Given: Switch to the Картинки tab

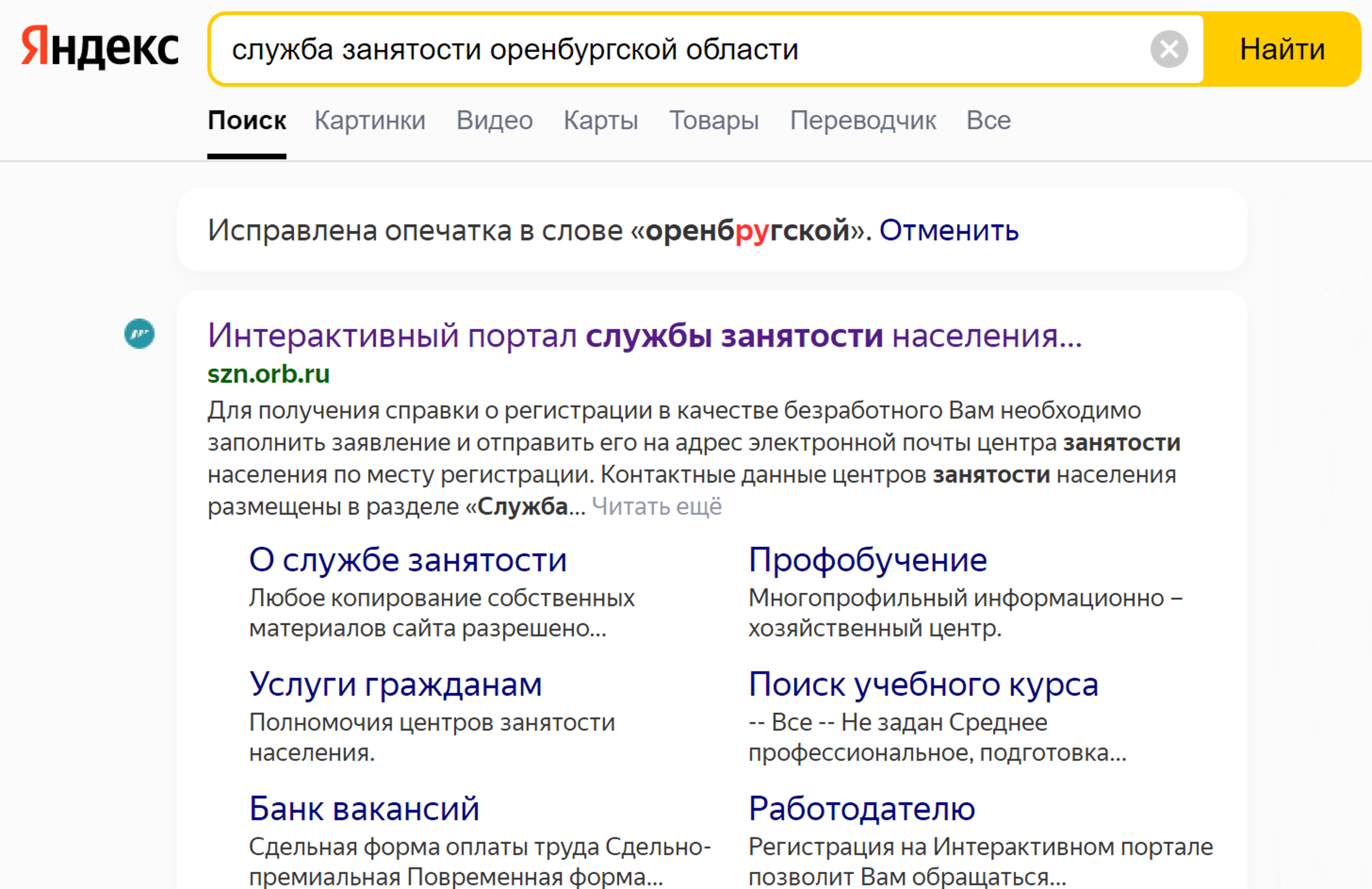Looking at the screenshot, I should 370,120.
